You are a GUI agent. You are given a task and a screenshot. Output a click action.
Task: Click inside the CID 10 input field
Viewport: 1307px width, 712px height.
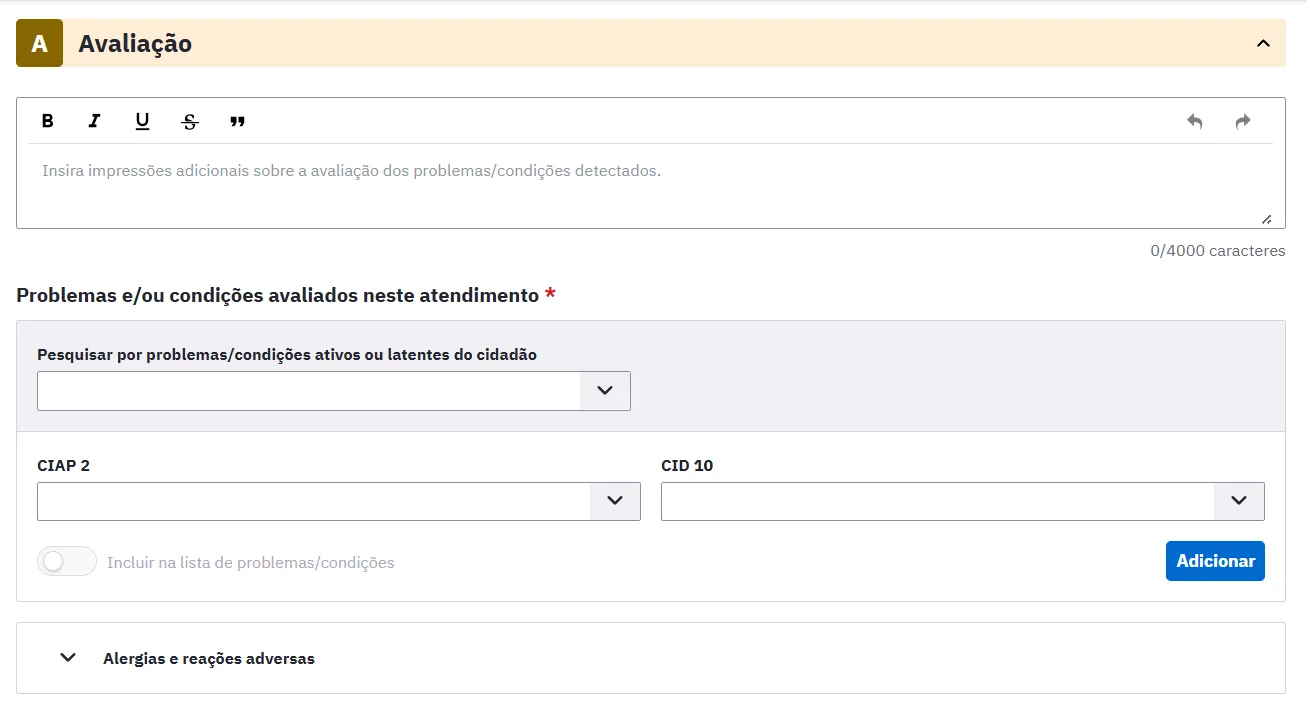pyautogui.click(x=938, y=501)
